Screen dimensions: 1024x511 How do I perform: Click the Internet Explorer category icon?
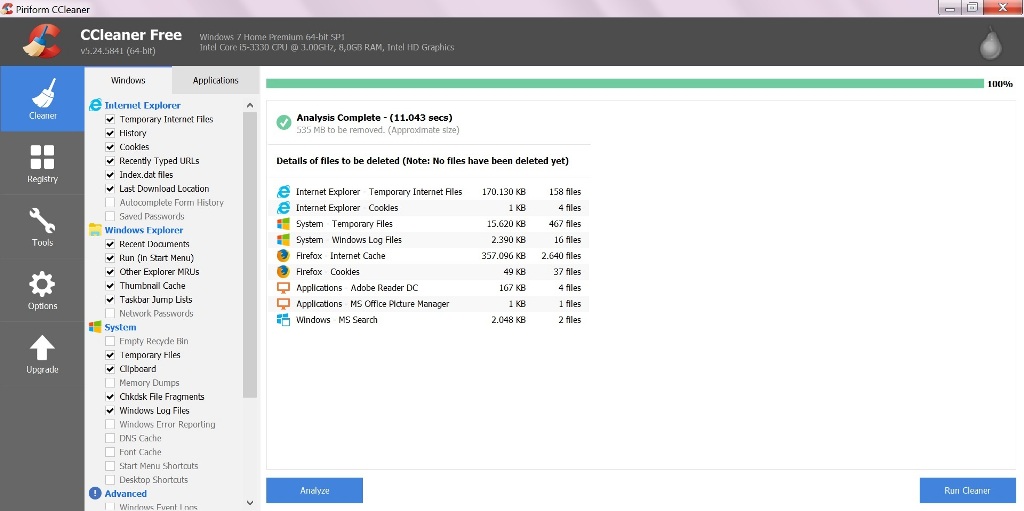[x=95, y=105]
